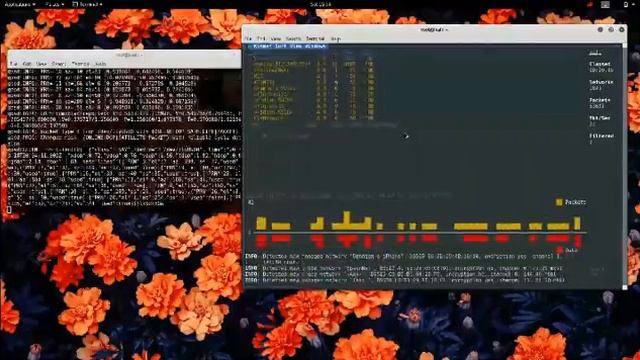The width and height of the screenshot is (640, 360).
Task: Open Terminal menu in the gpsd terminal window
Action: [80, 64]
